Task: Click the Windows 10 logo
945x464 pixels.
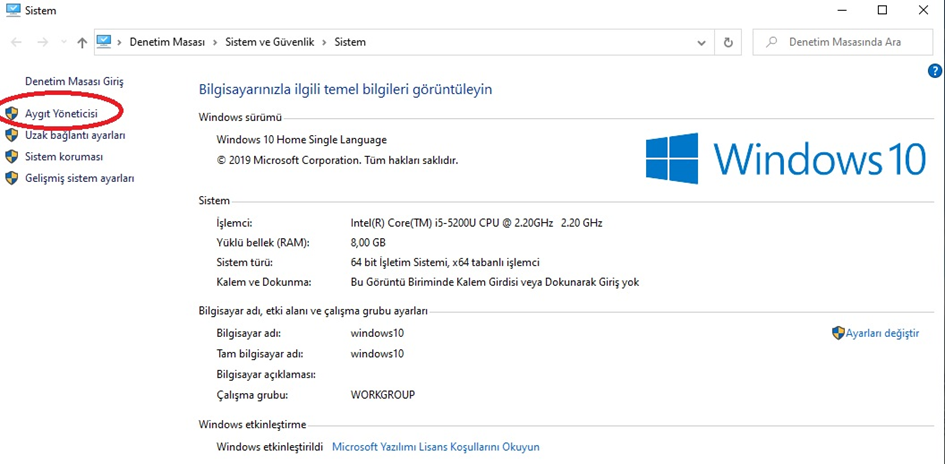Action: (785, 158)
